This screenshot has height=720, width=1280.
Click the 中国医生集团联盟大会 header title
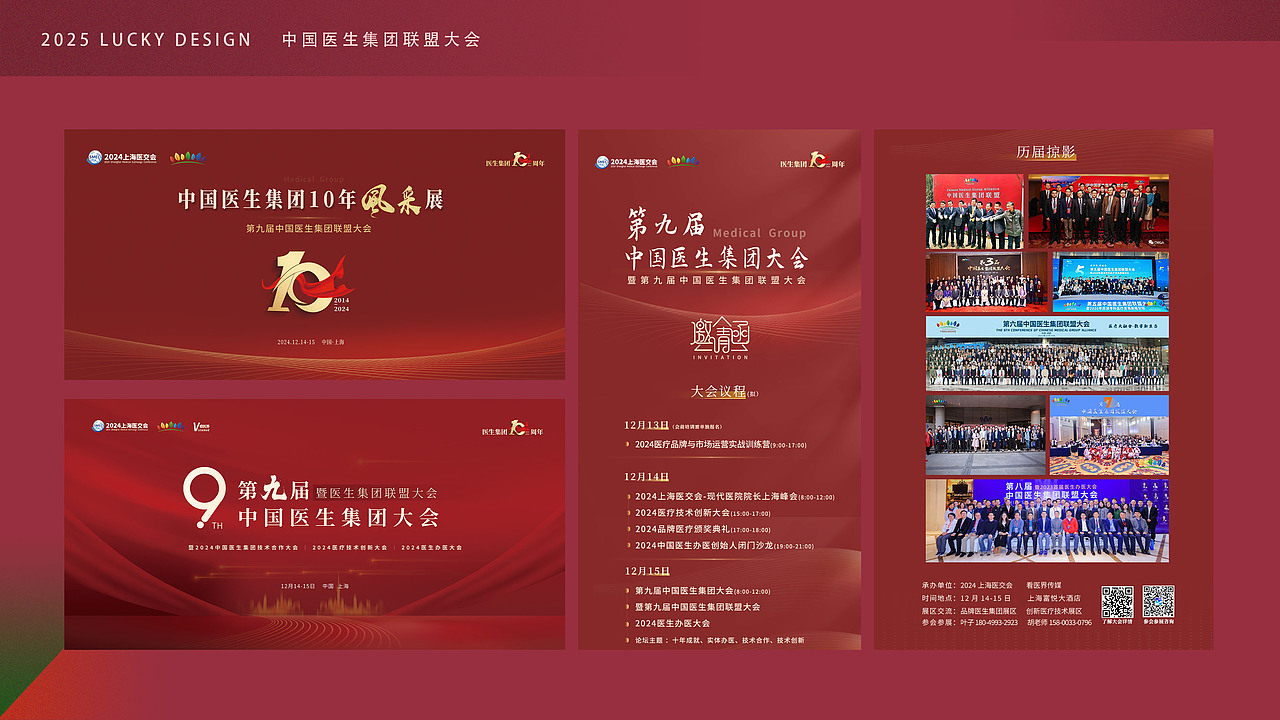(x=381, y=40)
